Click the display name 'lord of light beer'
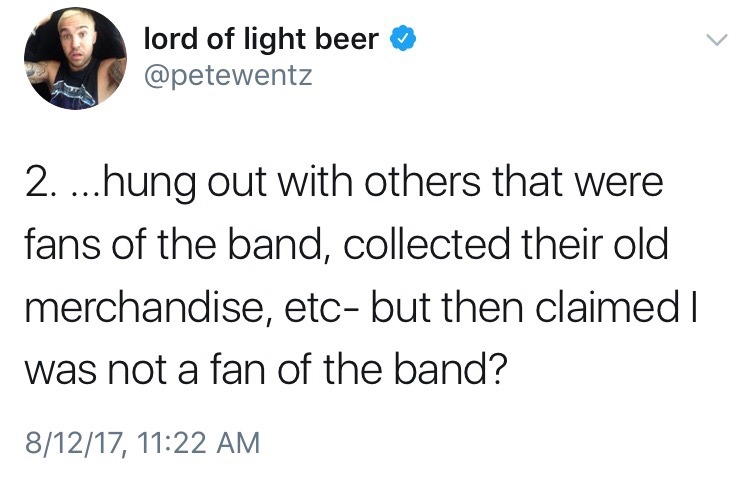 [262, 40]
